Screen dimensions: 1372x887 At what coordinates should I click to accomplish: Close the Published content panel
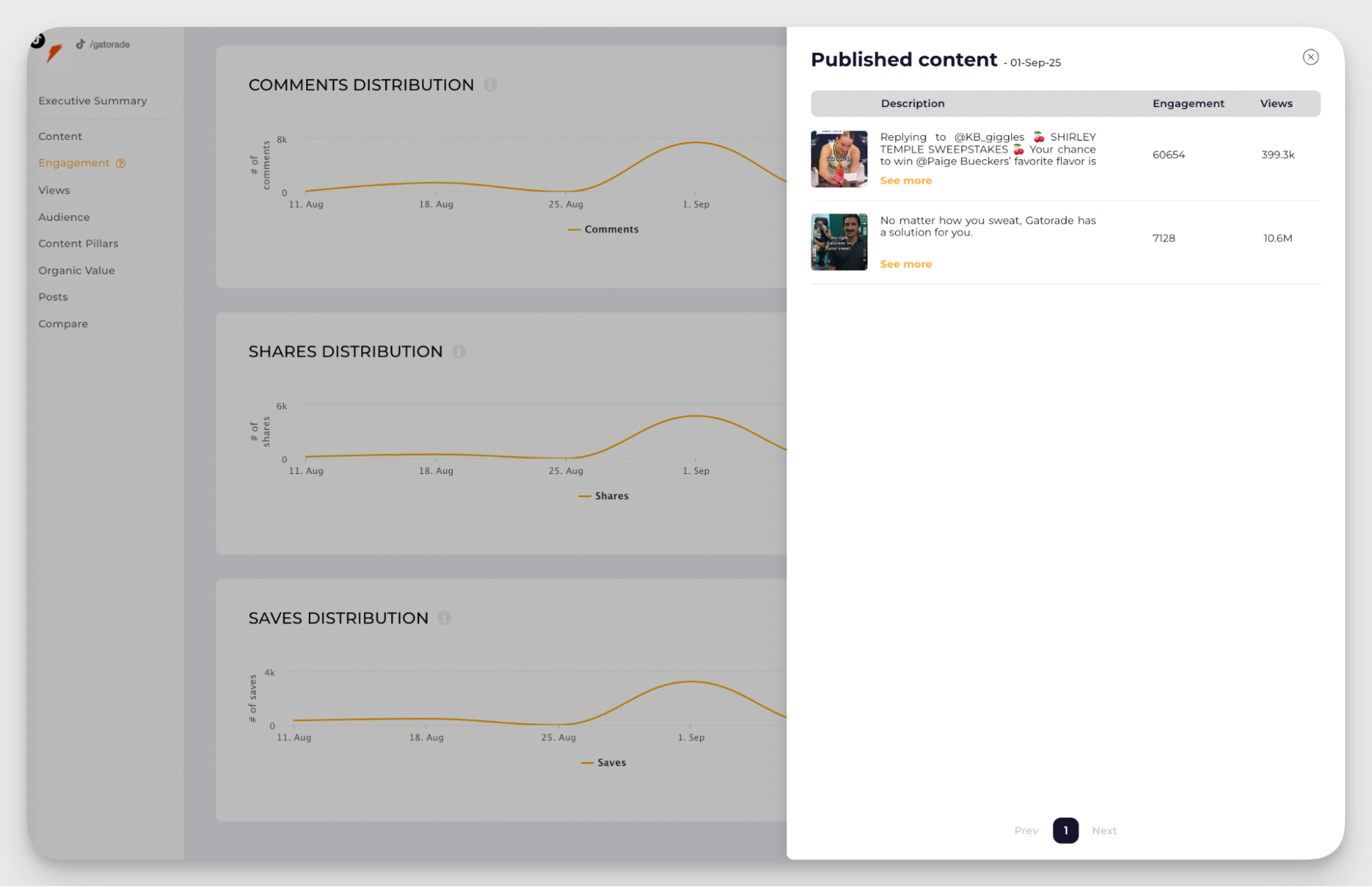point(1310,58)
